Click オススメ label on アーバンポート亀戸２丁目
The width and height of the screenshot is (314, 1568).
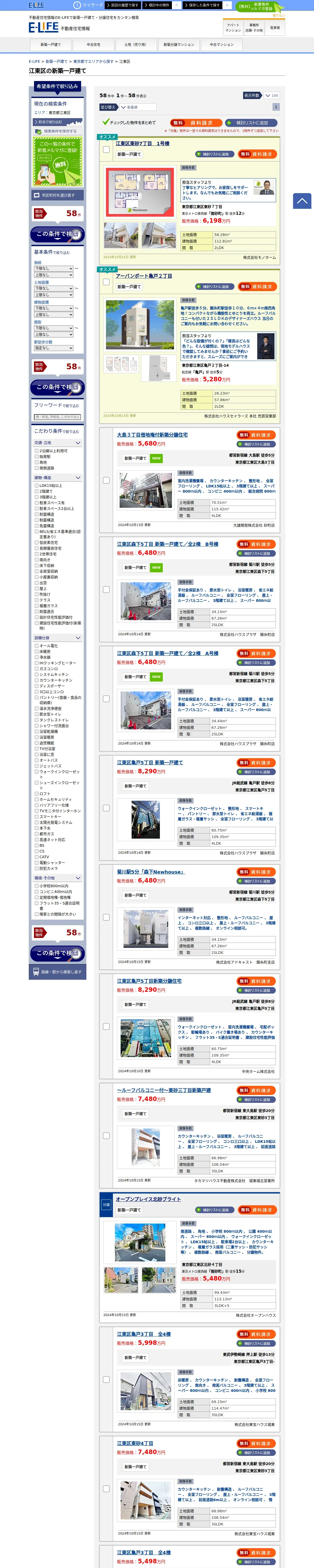(x=107, y=269)
